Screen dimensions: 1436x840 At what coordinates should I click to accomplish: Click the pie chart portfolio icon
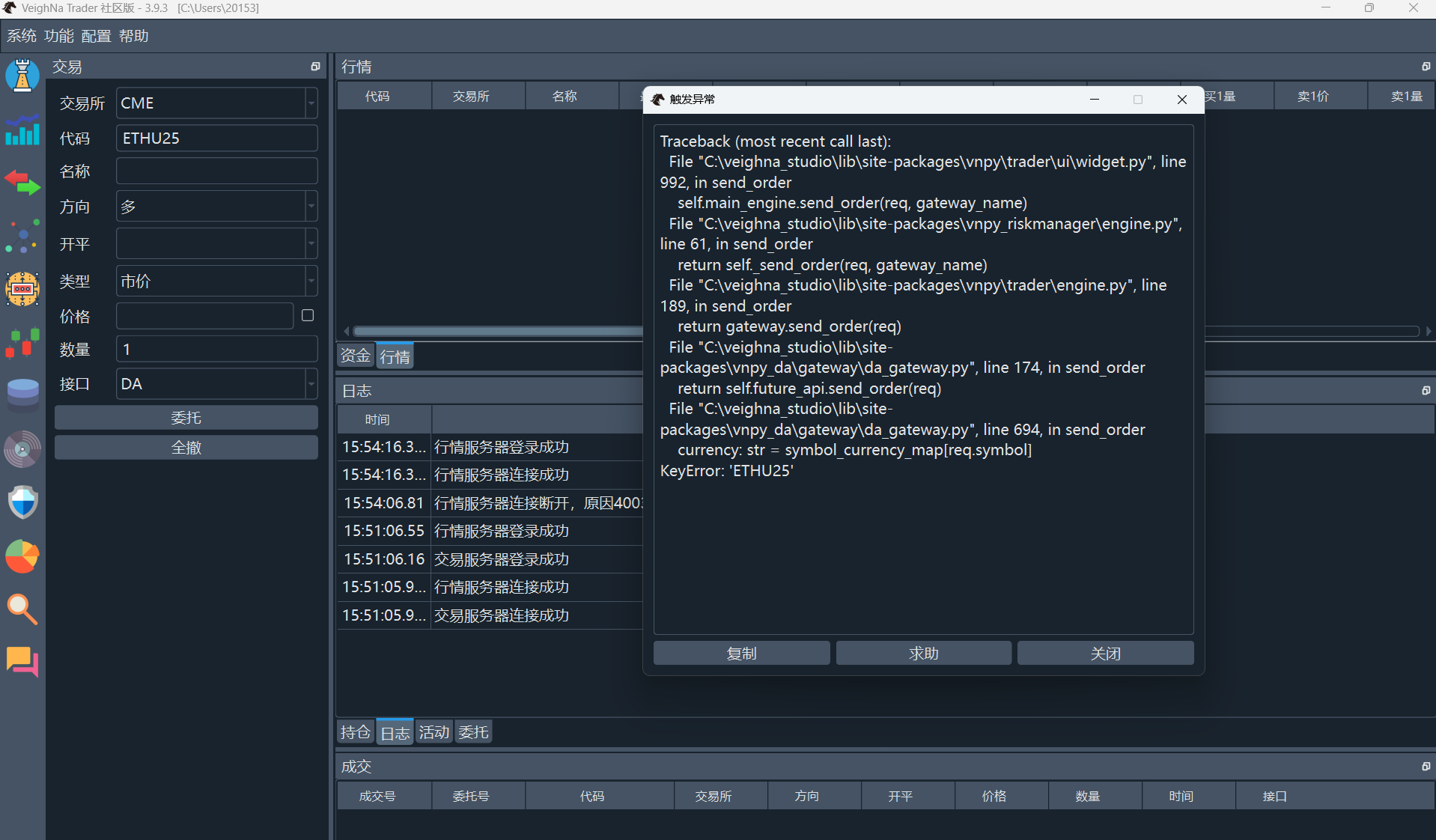[22, 557]
